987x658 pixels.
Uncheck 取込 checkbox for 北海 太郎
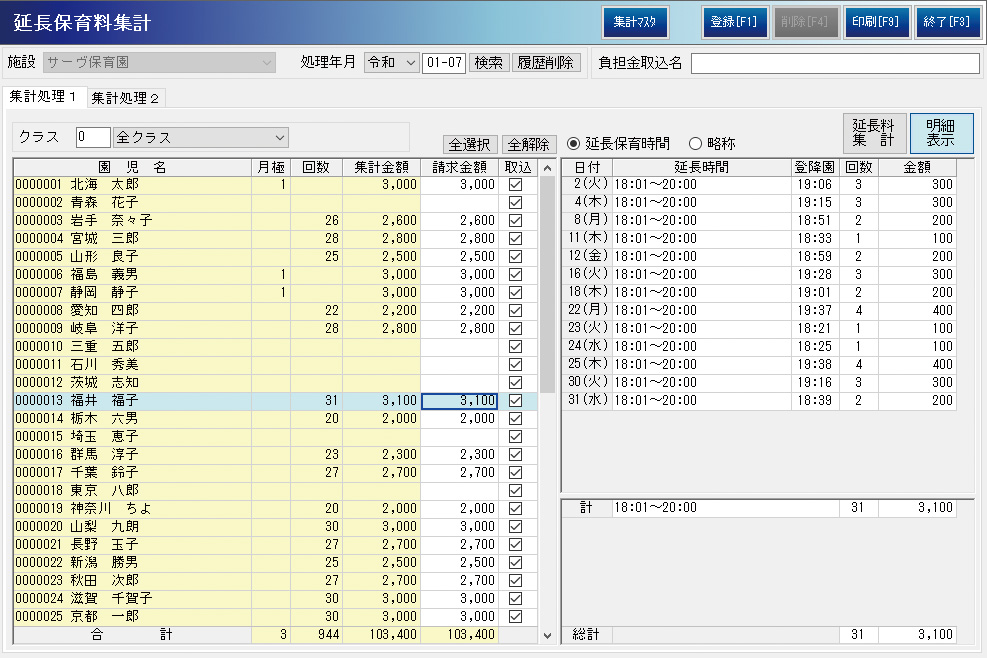[516, 185]
